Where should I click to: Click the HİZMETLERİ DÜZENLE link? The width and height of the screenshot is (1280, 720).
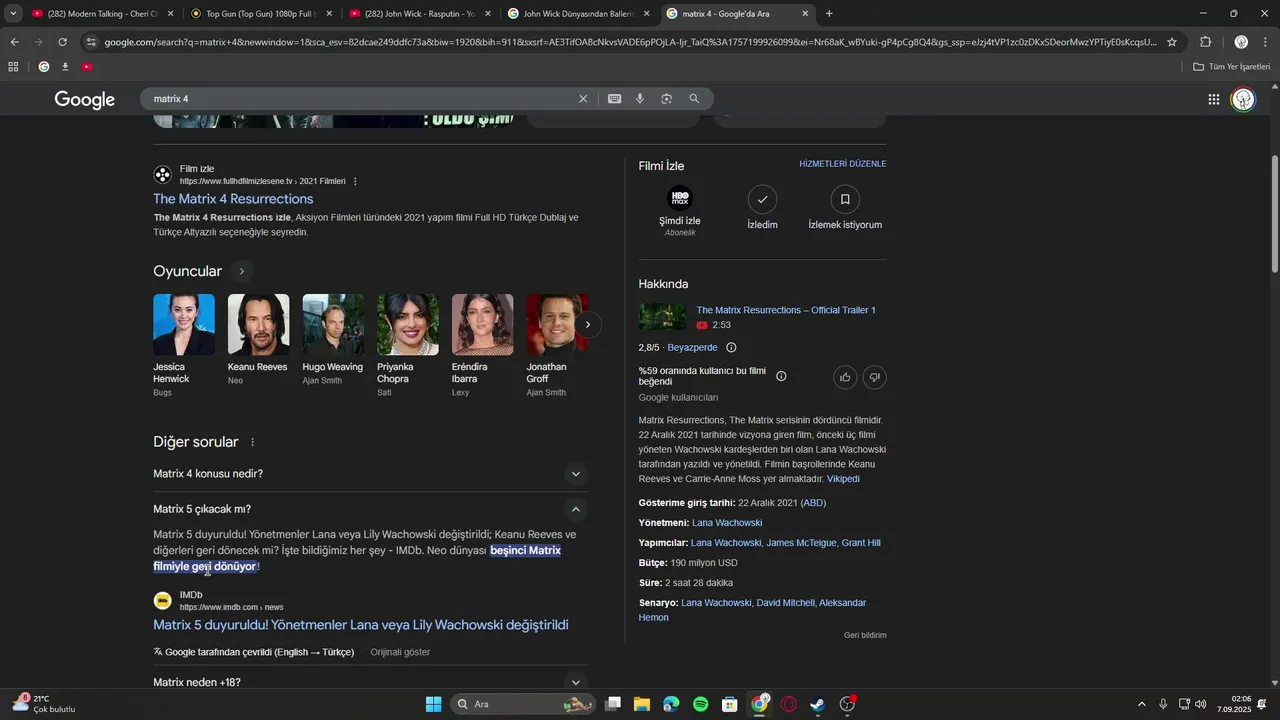(843, 164)
